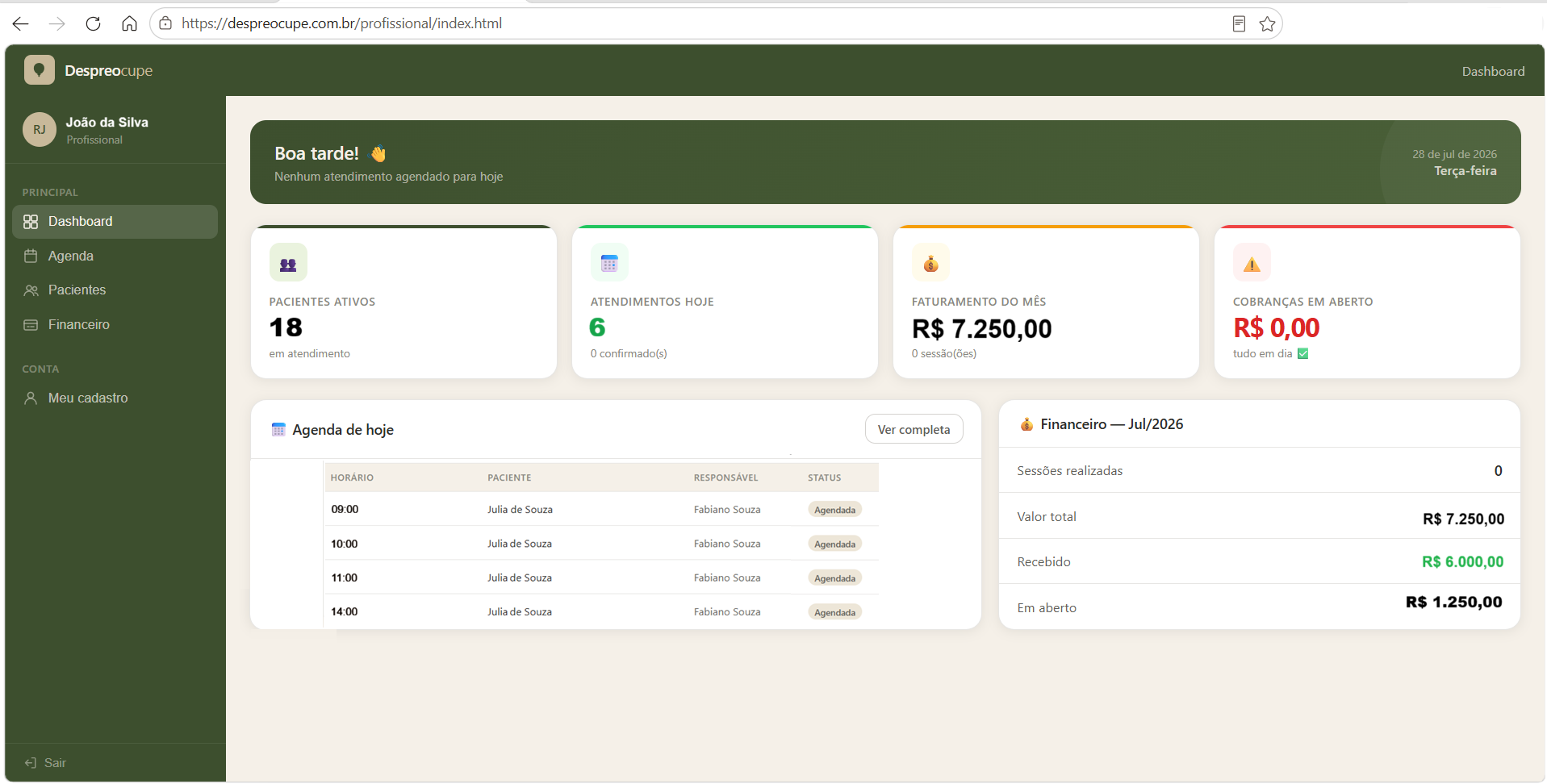Click the 14:00 time cell
Screen dimensions: 1547x784
point(345,612)
